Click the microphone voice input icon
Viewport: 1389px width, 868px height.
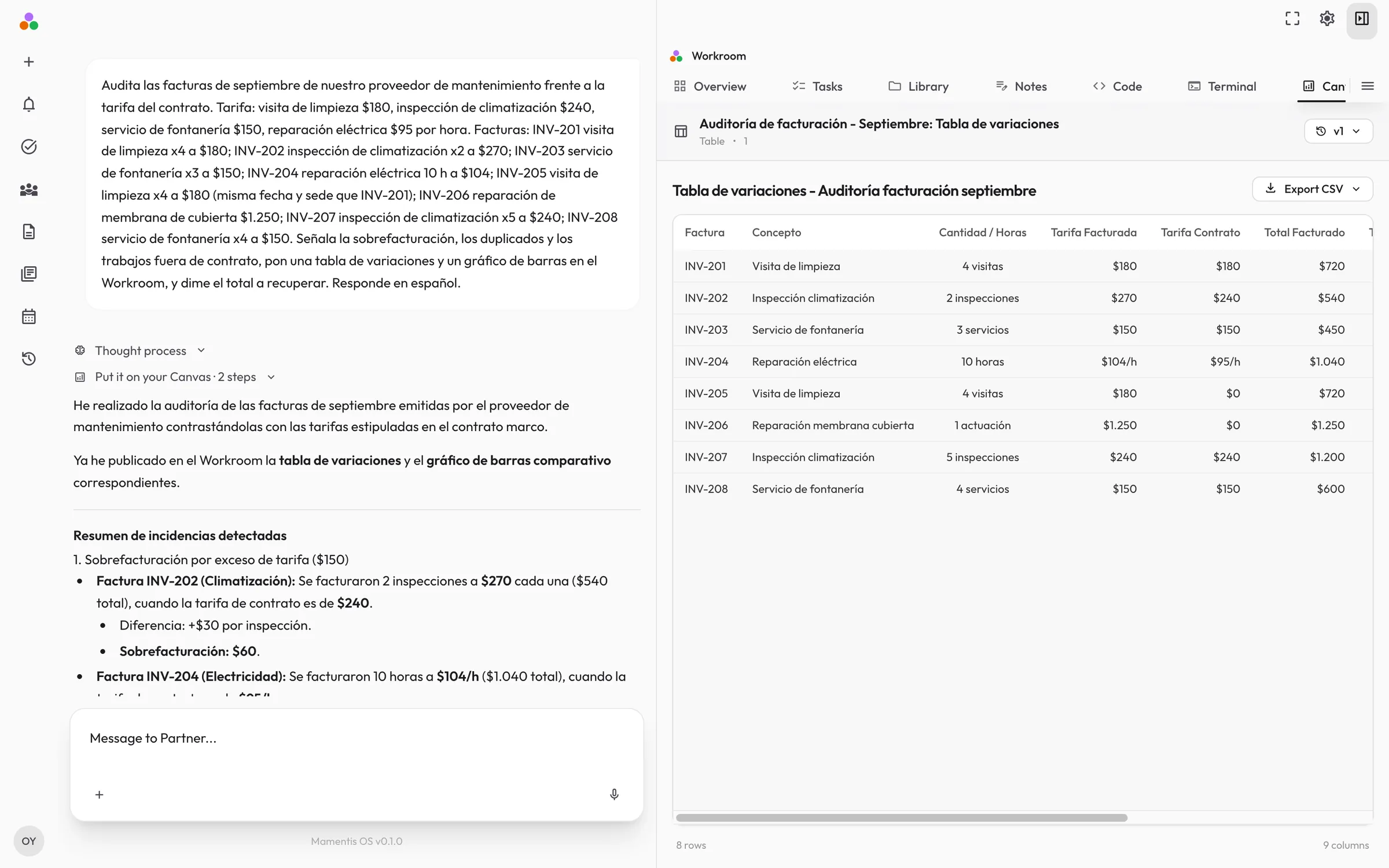click(614, 795)
